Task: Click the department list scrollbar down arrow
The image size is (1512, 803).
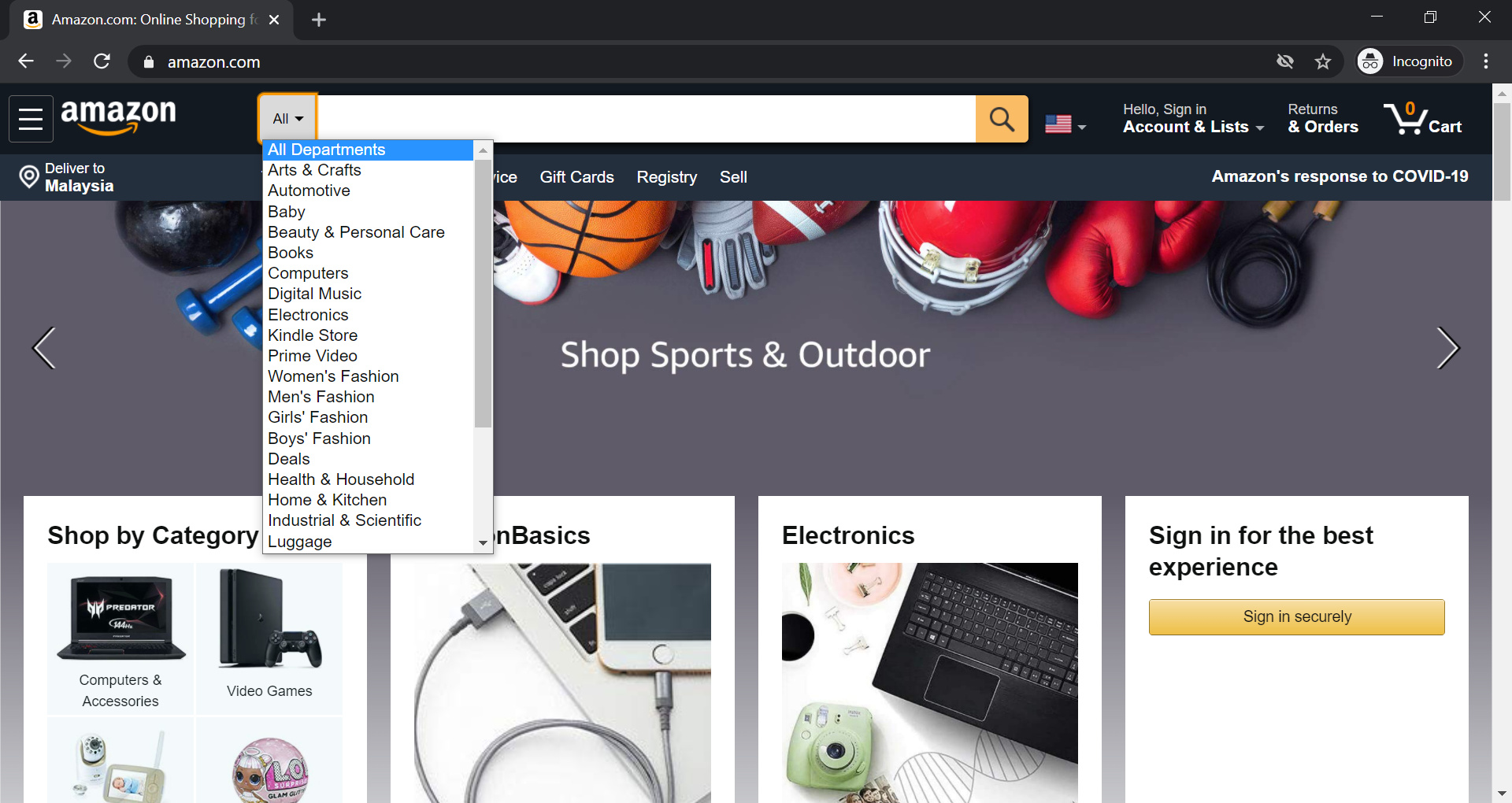Action: point(483,543)
